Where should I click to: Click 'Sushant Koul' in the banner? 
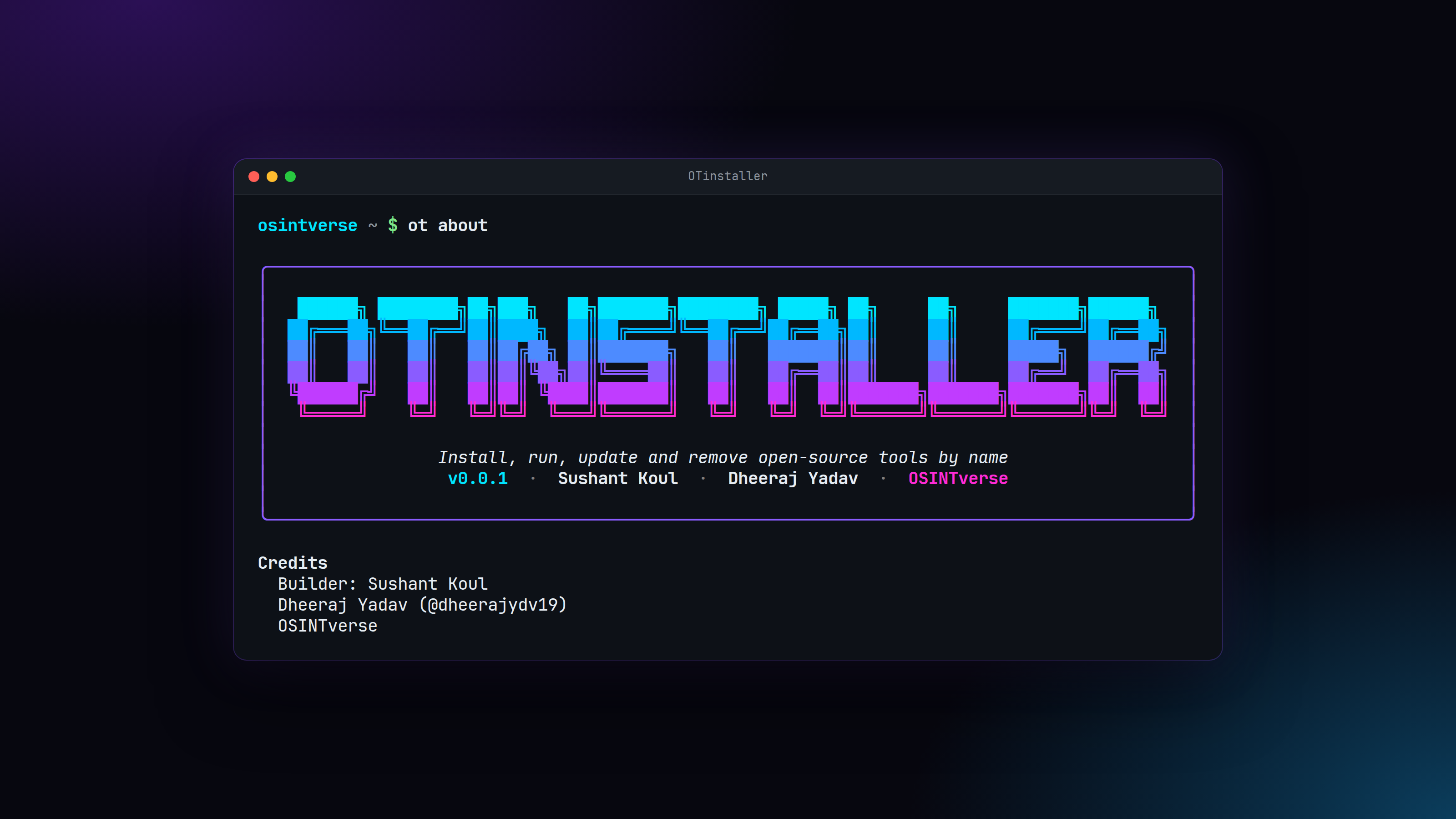pyautogui.click(x=618, y=478)
